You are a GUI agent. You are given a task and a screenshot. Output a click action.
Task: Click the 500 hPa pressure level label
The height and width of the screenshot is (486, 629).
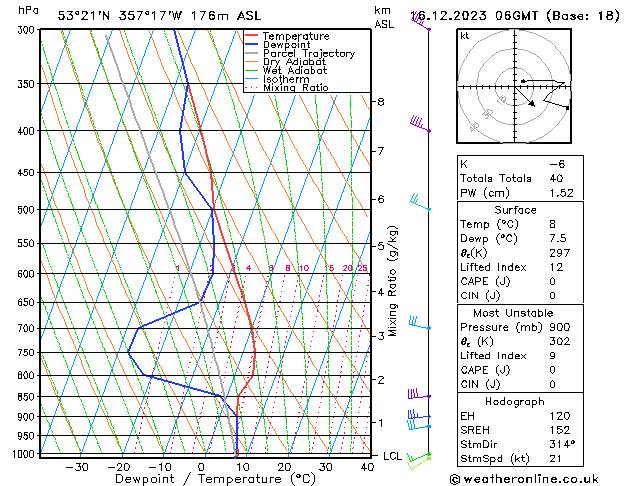[26, 210]
